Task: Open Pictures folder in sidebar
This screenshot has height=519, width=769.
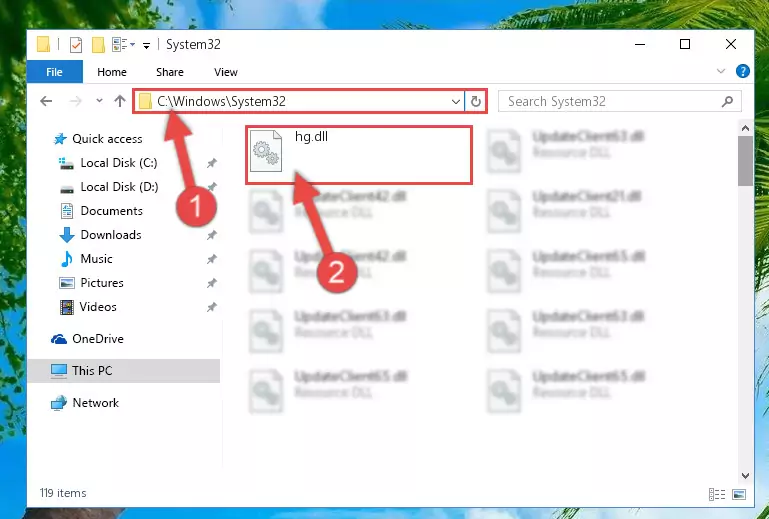Action: pyautogui.click(x=102, y=283)
